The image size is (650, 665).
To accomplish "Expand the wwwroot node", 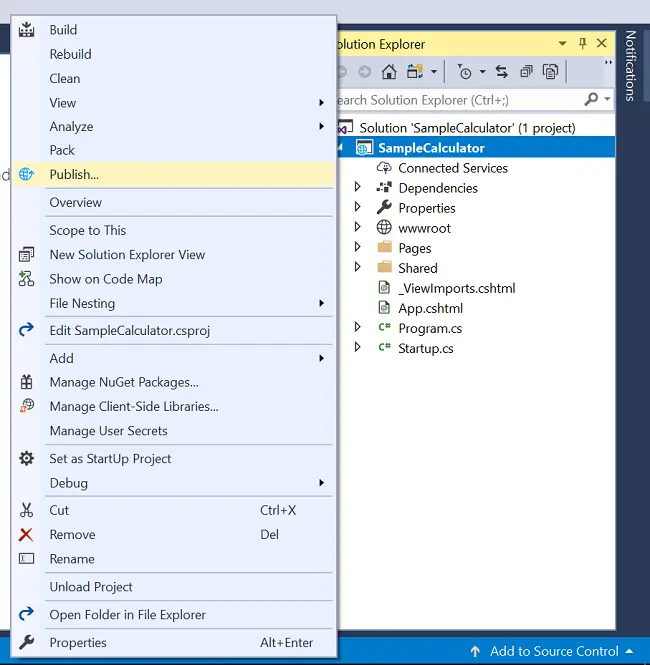I will pos(357,226).
